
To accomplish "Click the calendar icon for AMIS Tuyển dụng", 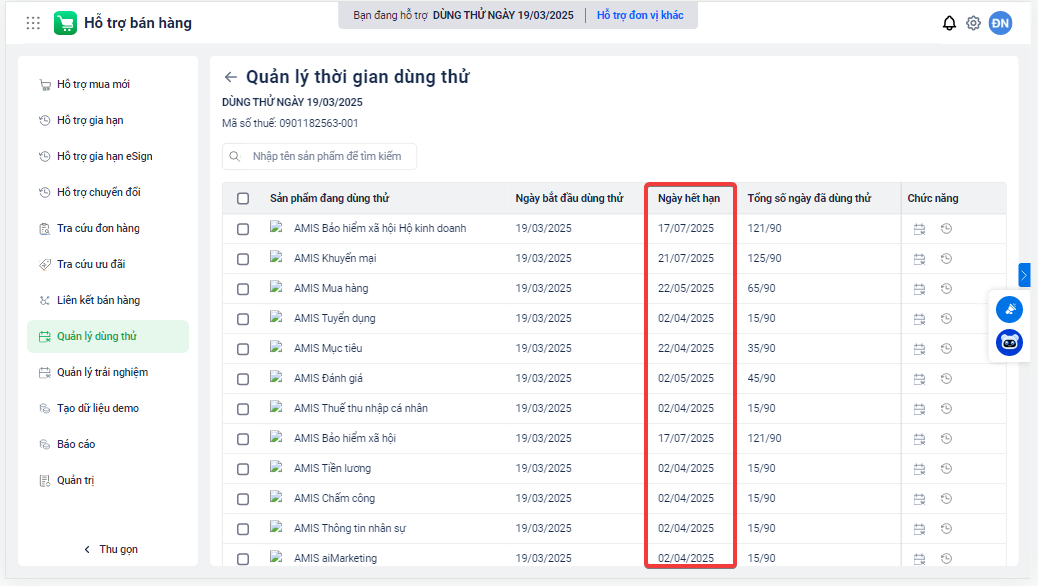I will click(x=920, y=318).
